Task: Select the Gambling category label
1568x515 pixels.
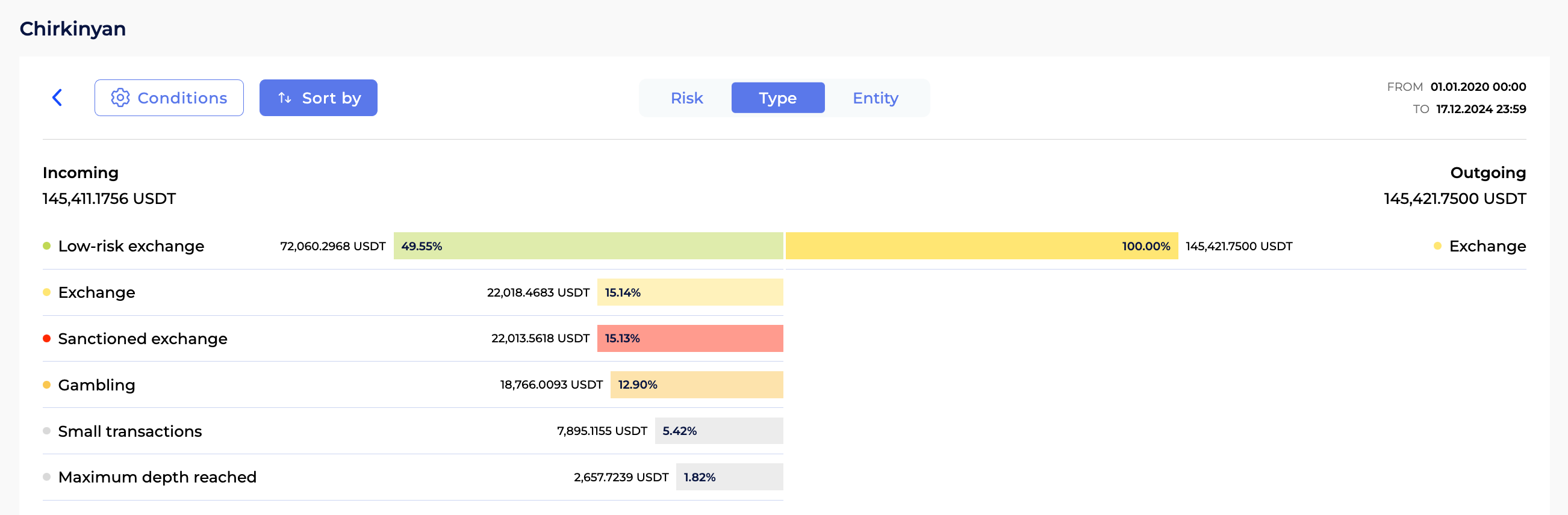Action: [96, 385]
